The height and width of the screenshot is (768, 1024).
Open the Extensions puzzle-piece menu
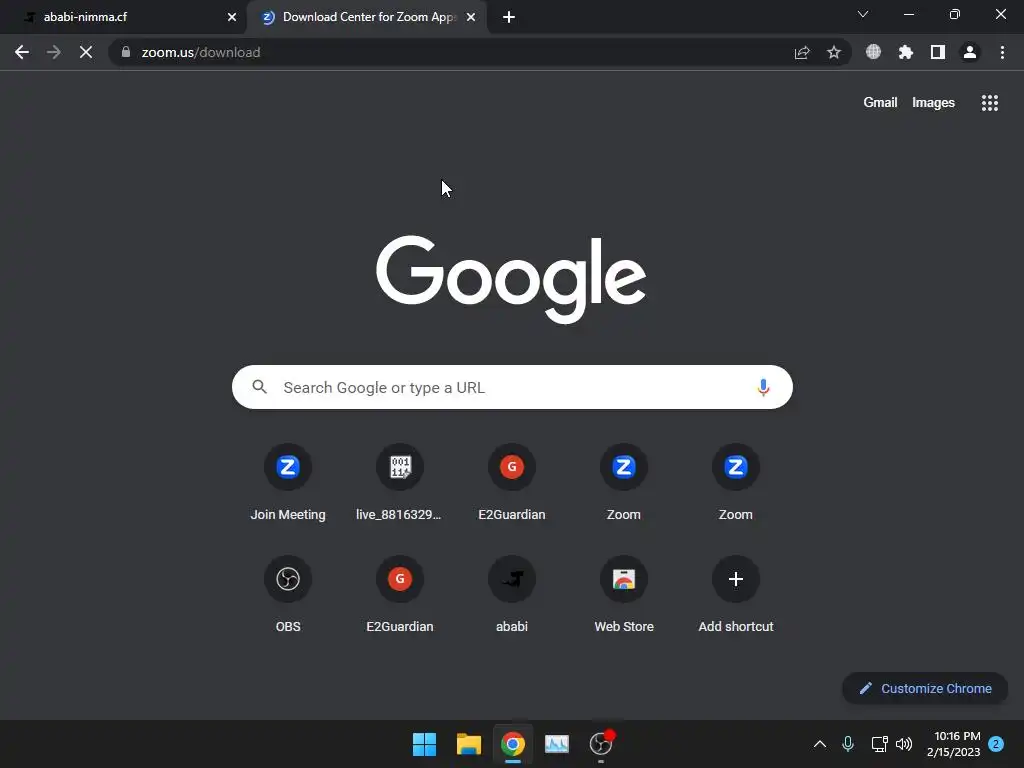click(x=905, y=52)
